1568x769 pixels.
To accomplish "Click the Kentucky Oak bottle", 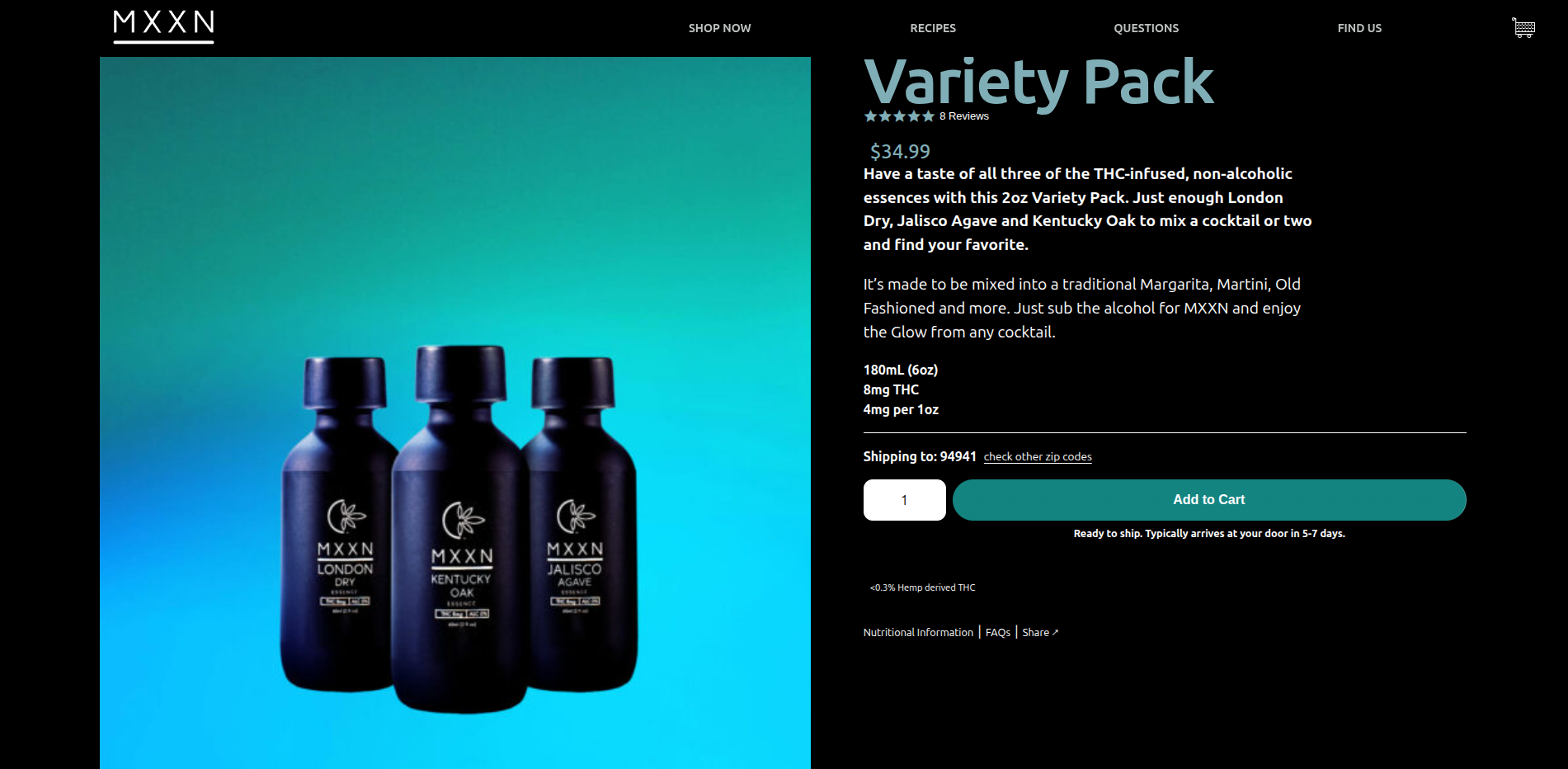I will pyautogui.click(x=460, y=528).
